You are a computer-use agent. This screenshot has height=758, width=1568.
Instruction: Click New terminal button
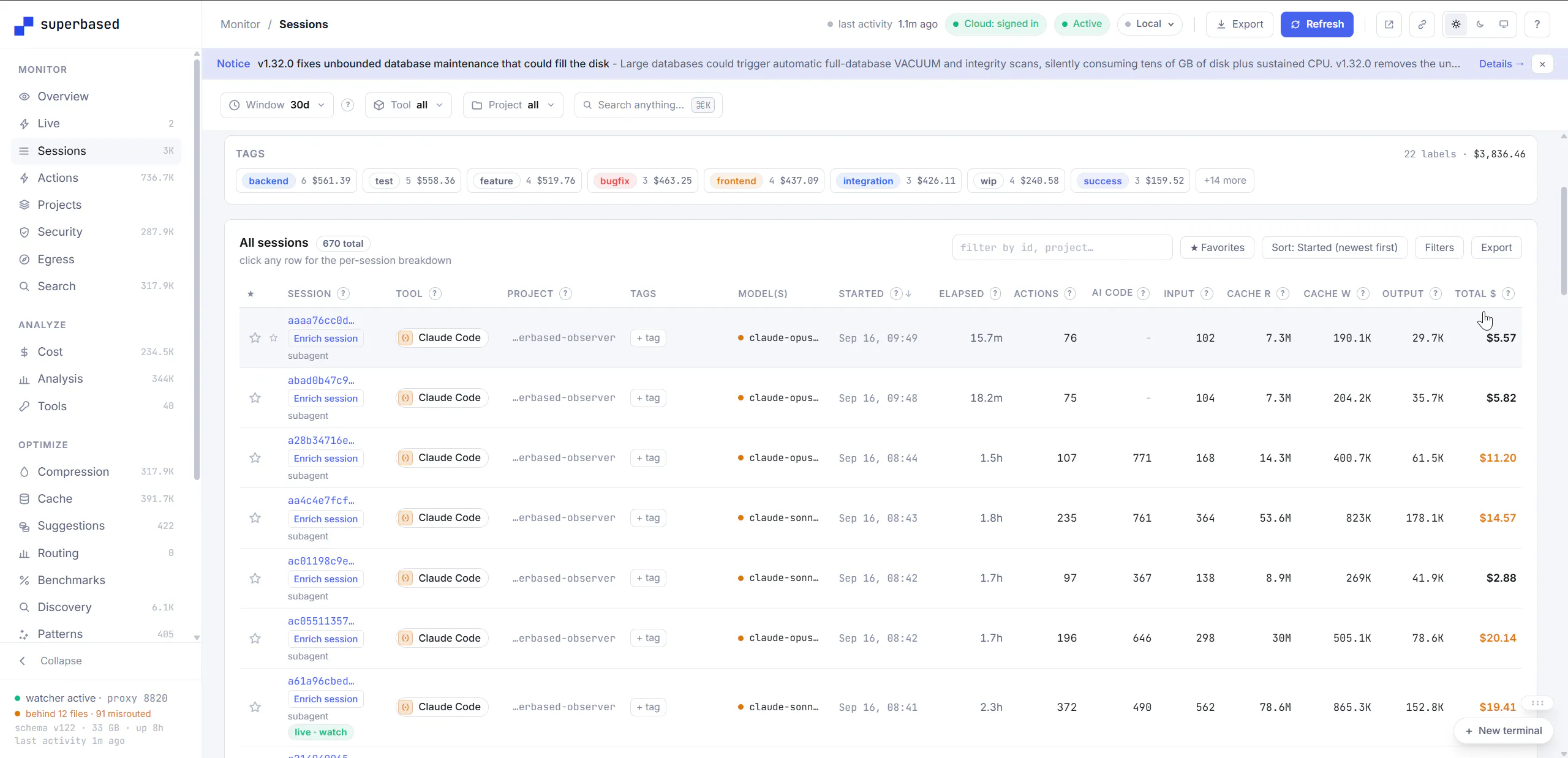point(1503,731)
